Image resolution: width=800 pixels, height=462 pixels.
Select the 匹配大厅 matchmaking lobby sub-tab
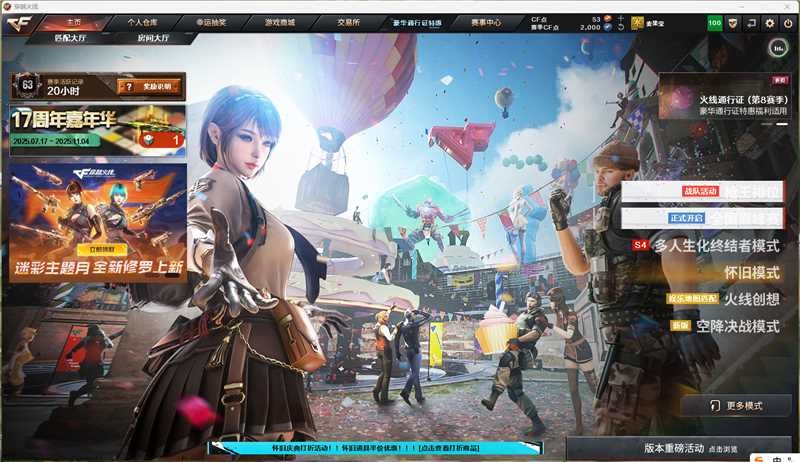pyautogui.click(x=70, y=38)
